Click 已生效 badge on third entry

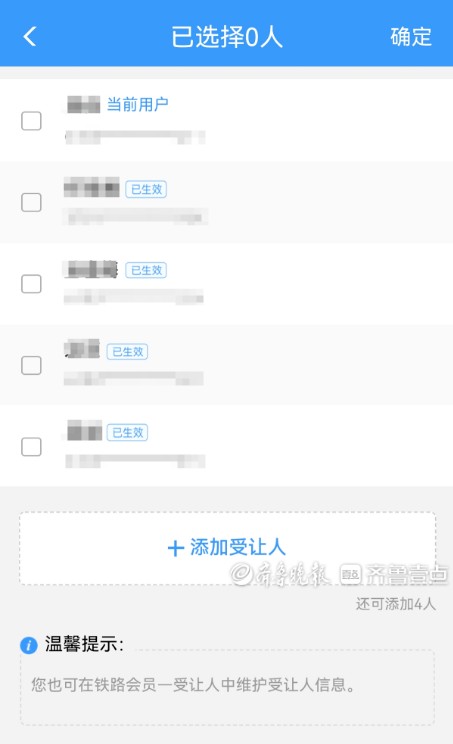click(x=146, y=270)
